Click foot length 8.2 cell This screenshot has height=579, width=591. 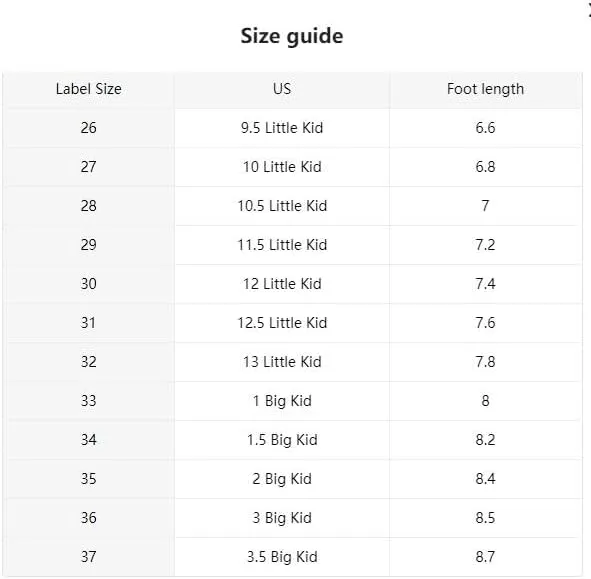coord(485,440)
